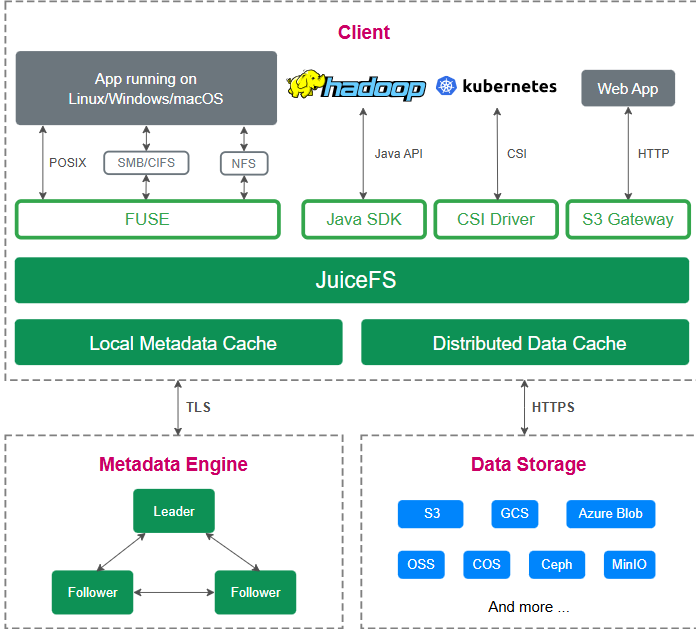Click the Distributed Data Cache block
Viewport: 696px width, 635px height.
pos(525,342)
